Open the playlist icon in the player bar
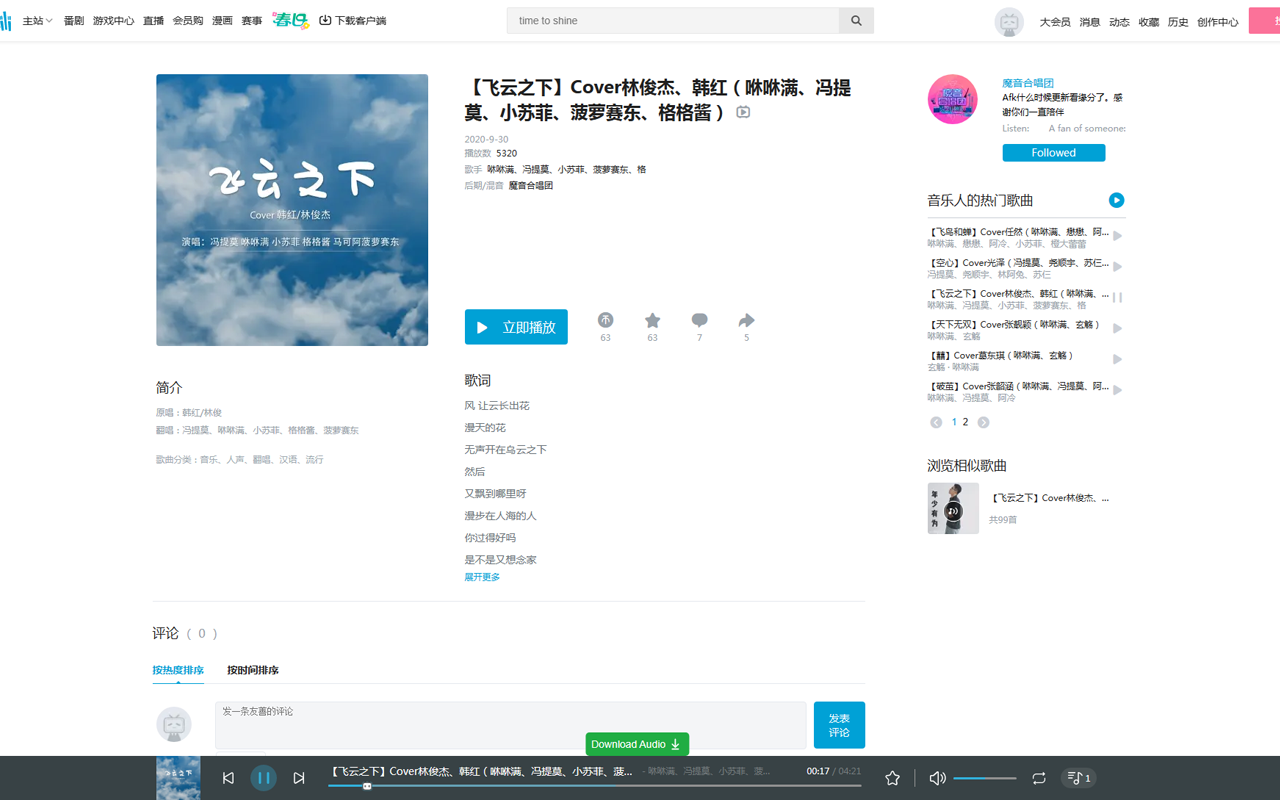The image size is (1280, 800). pos(1078,777)
